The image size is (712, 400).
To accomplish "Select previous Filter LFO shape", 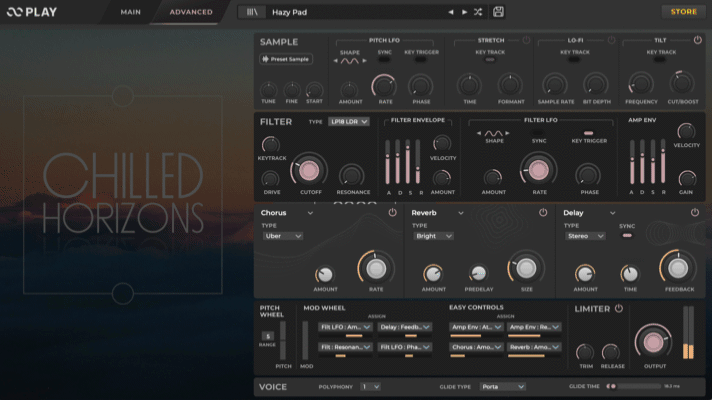I will tap(479, 133).
